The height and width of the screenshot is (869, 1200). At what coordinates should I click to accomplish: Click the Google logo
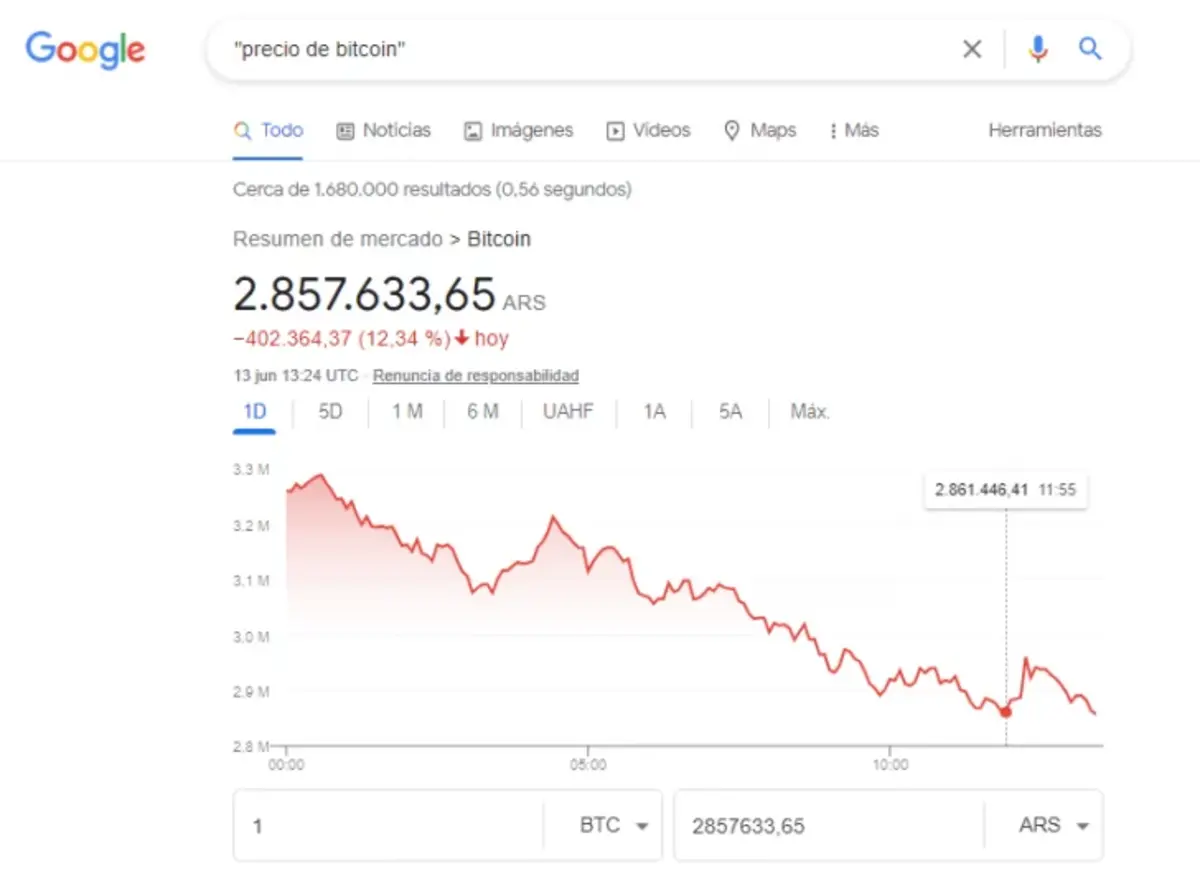[x=85, y=50]
